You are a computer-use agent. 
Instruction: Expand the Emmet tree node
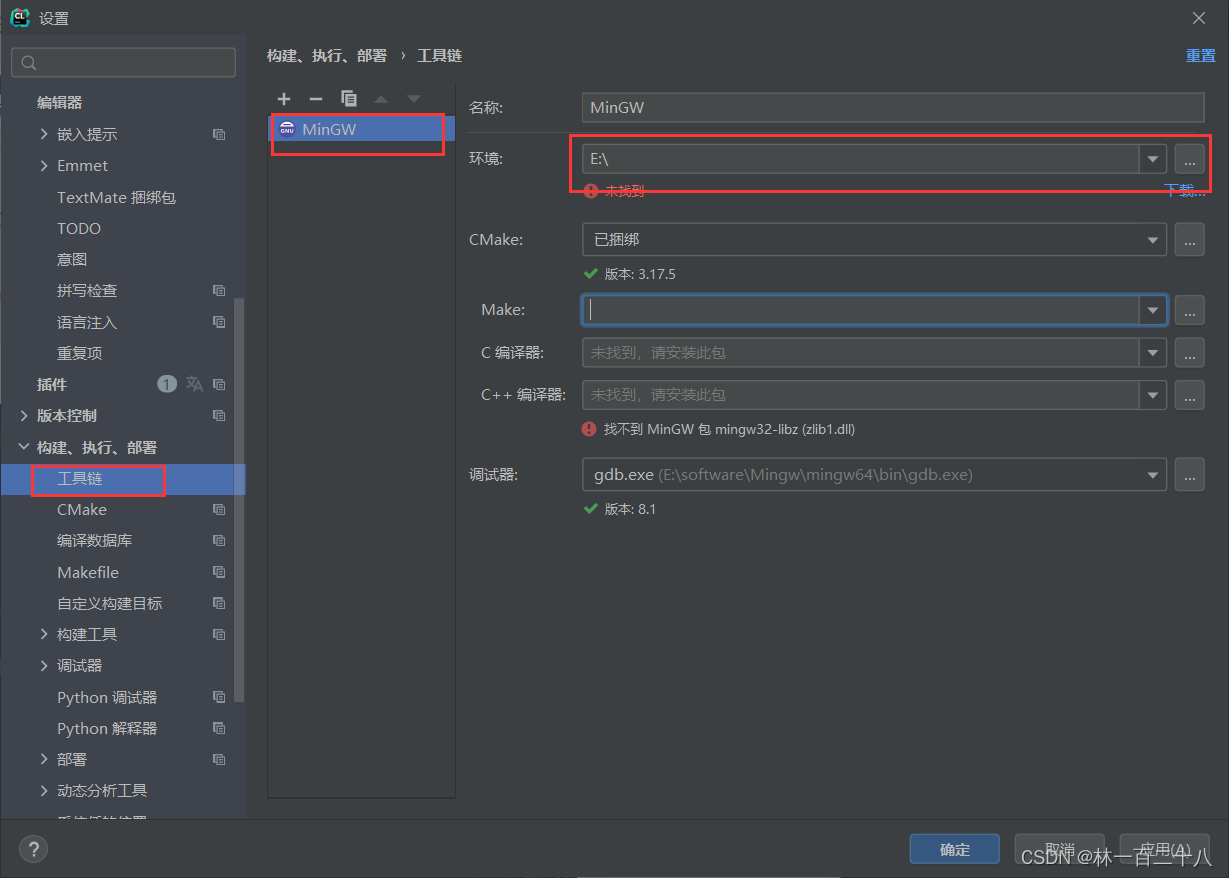coord(44,166)
